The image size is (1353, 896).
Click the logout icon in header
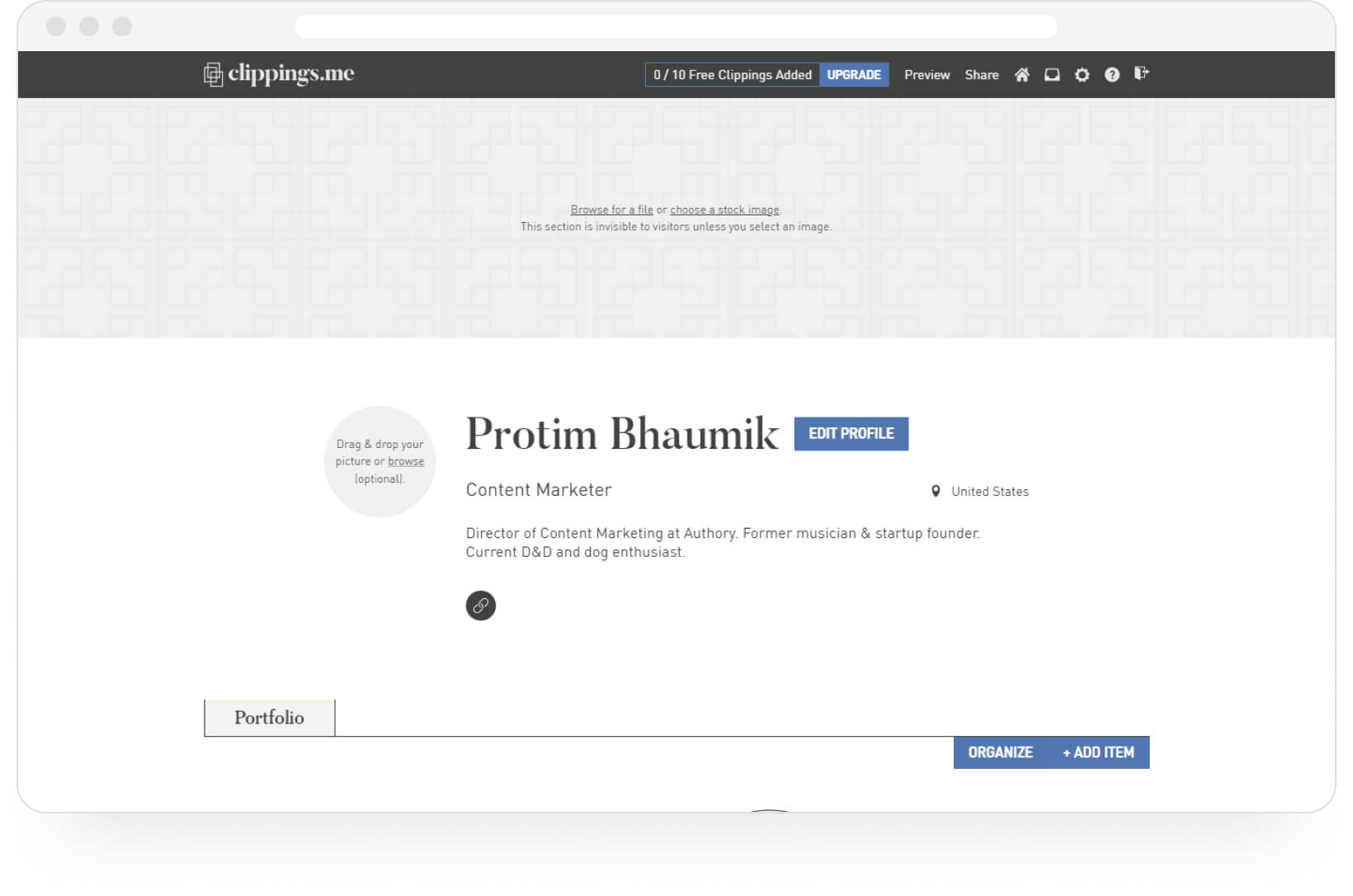[x=1142, y=73]
